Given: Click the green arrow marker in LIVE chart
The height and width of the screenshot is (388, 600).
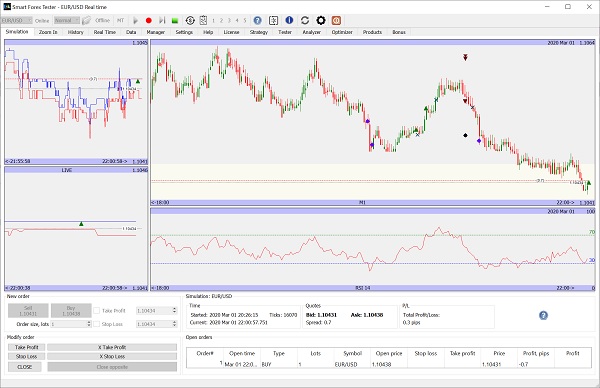Looking at the screenshot, I should point(81,223).
